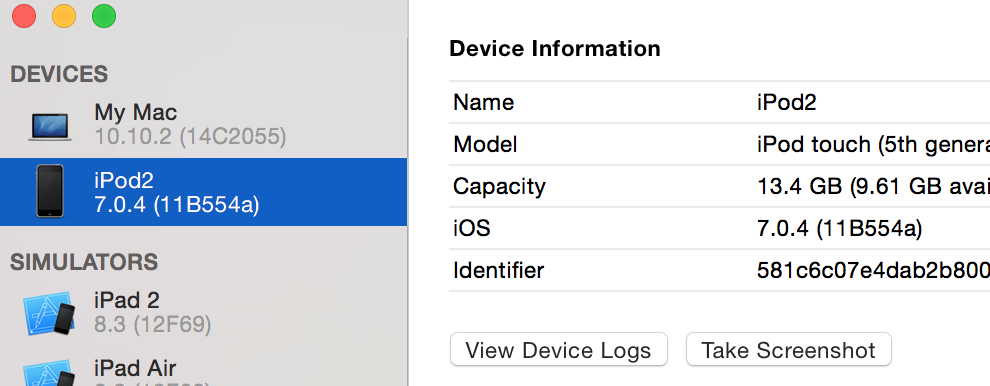Select My Mac in the devices list
The image size is (990, 386).
(x=203, y=124)
